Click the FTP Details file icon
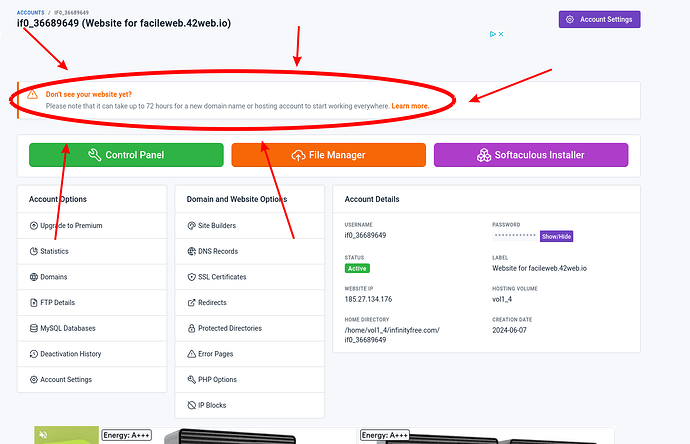 pyautogui.click(x=33, y=303)
